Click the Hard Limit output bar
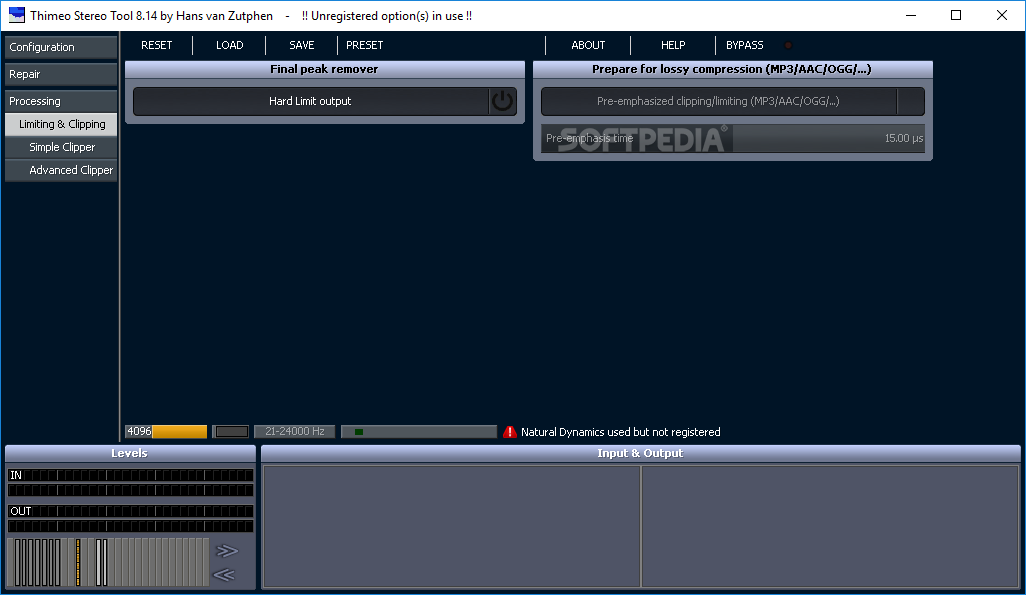The height and width of the screenshot is (595, 1026). pos(311,101)
